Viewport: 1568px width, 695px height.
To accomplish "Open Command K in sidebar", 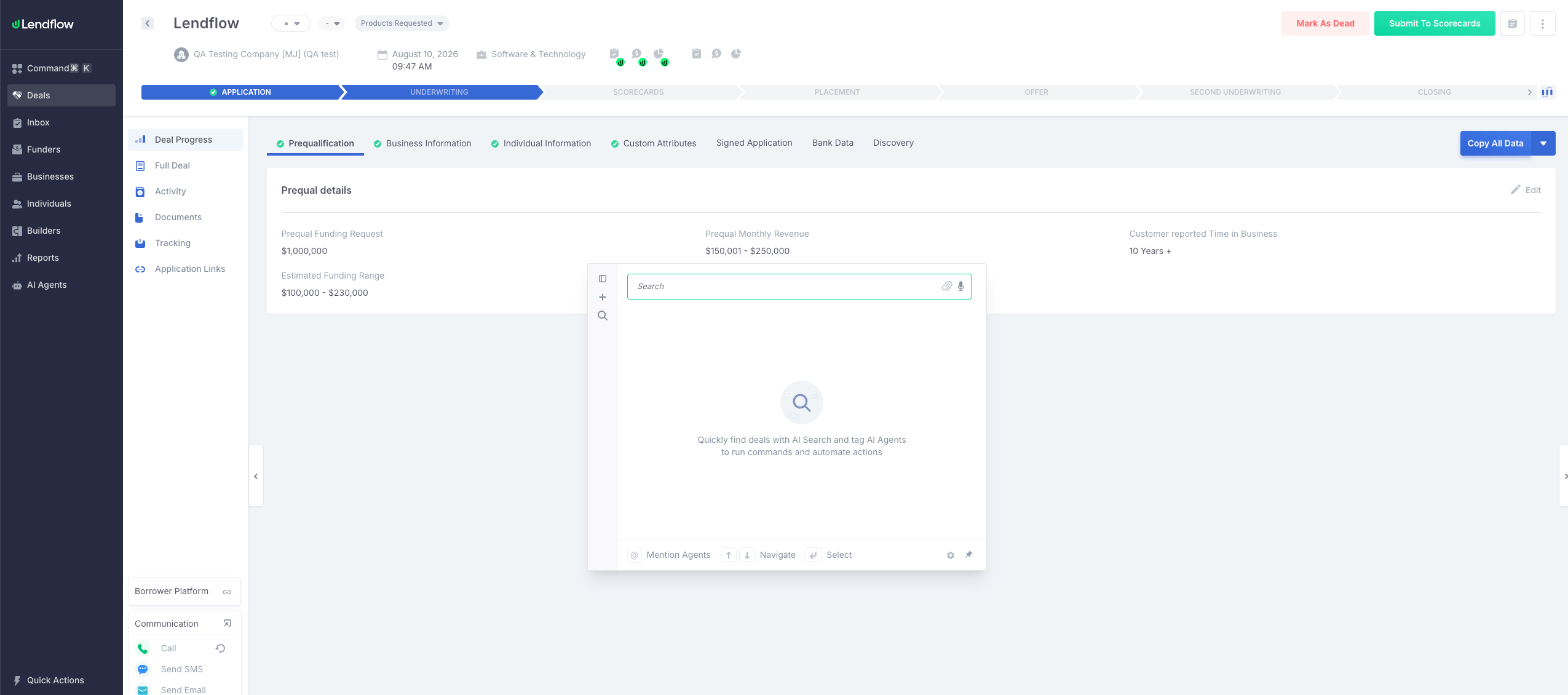I will click(x=61, y=68).
